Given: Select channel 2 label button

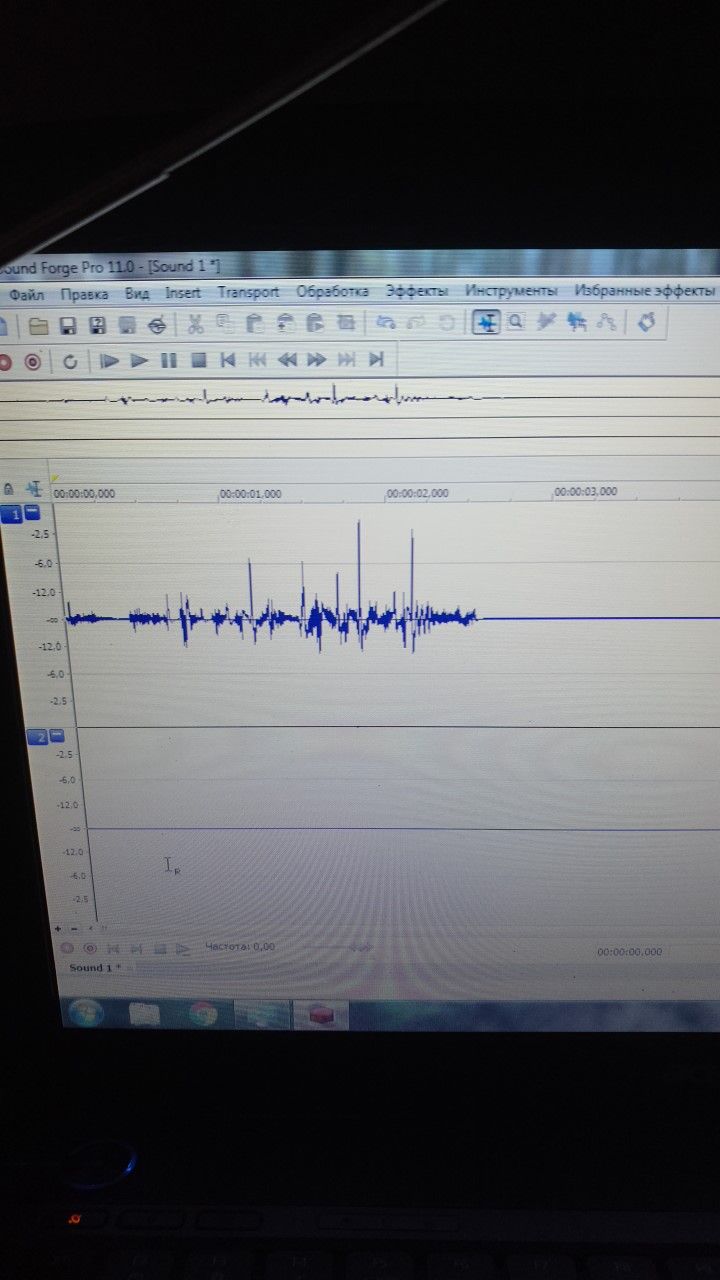Looking at the screenshot, I should (37, 737).
